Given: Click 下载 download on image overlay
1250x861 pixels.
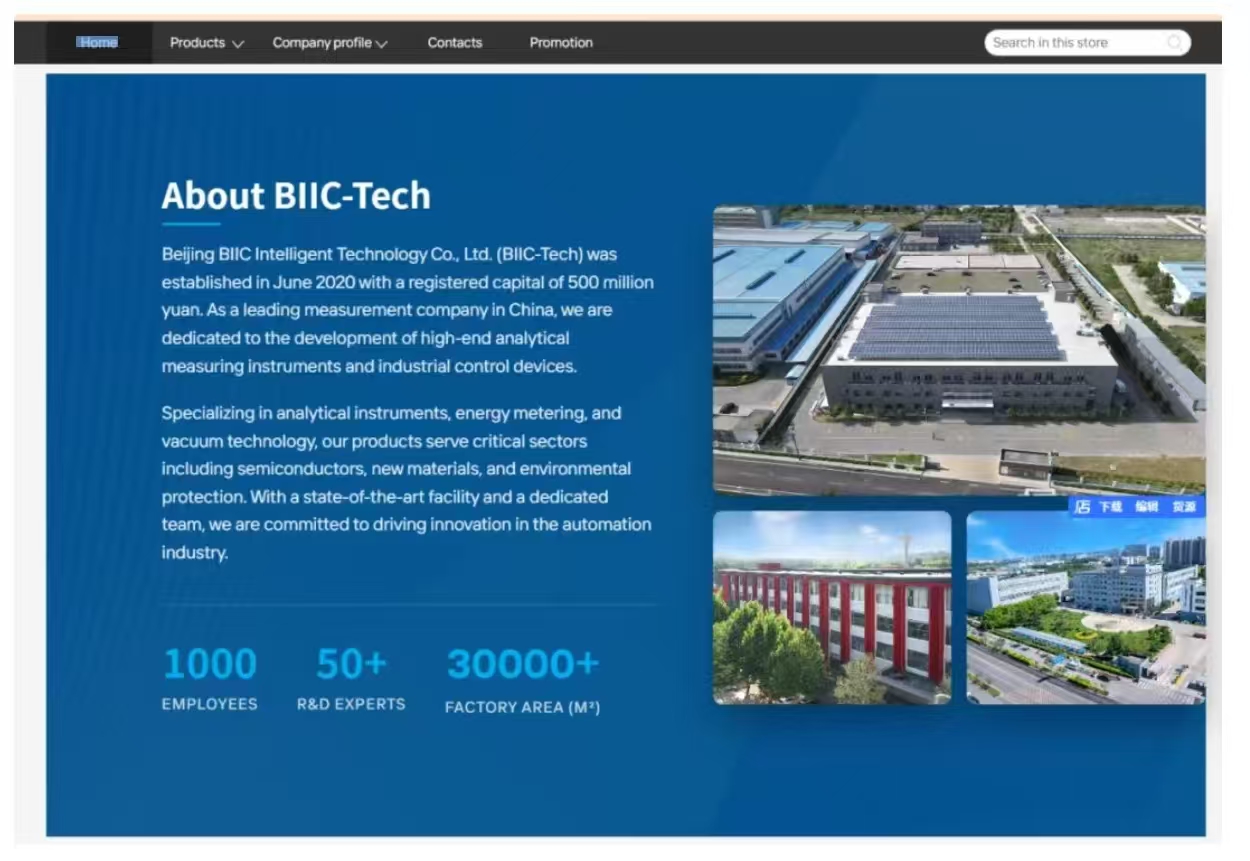Looking at the screenshot, I should (x=1110, y=507).
